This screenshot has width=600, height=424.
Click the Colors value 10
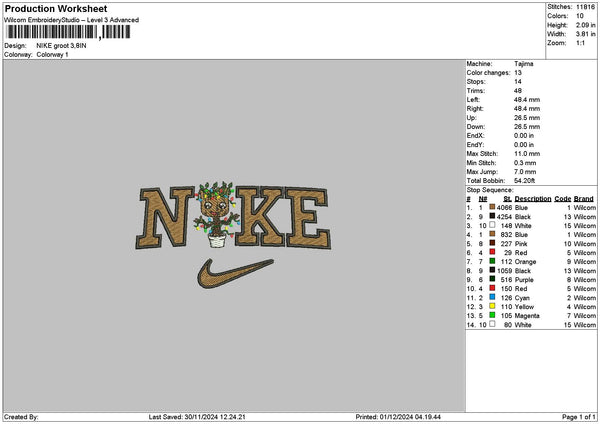click(580, 16)
